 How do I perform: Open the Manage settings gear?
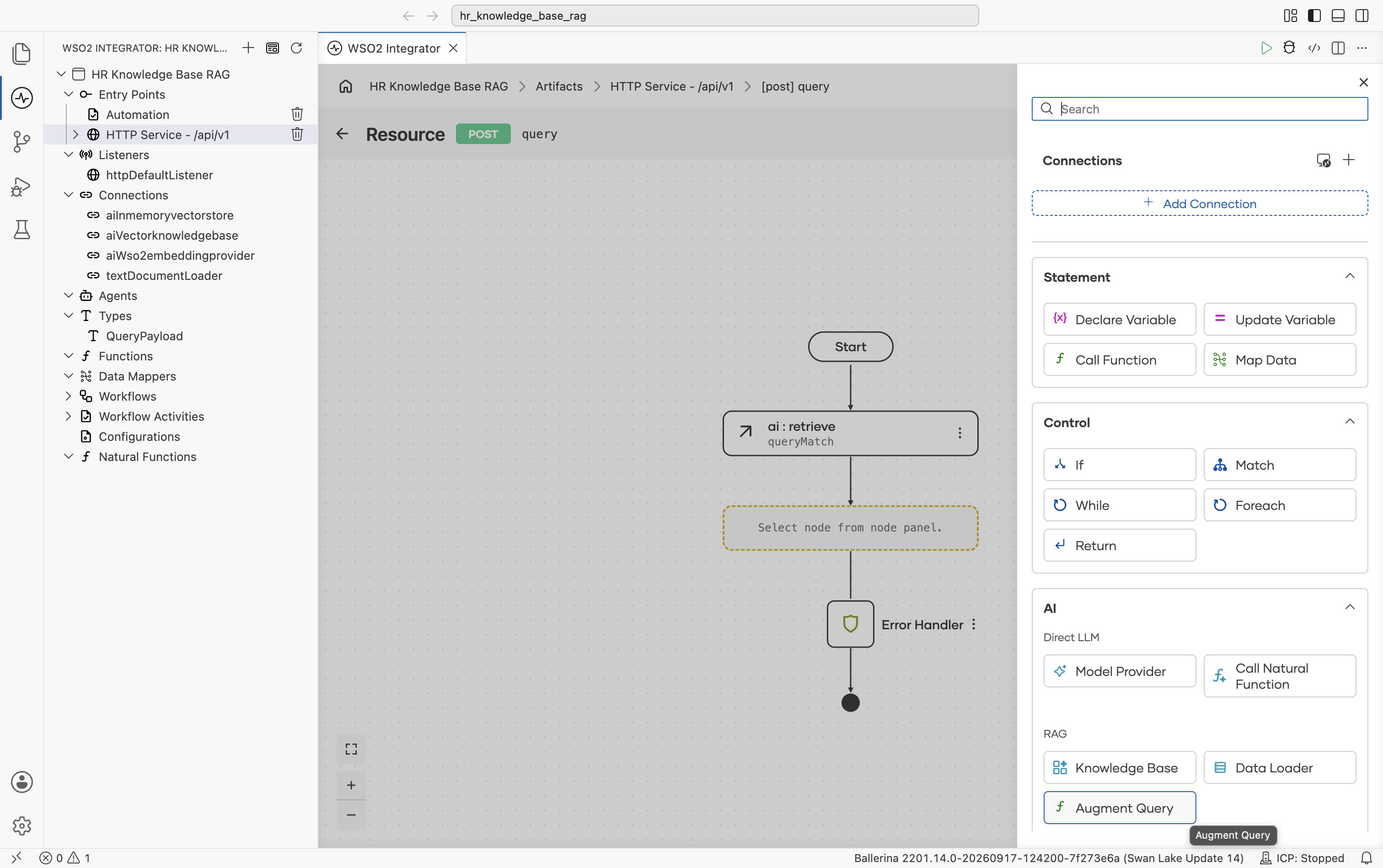(x=21, y=825)
